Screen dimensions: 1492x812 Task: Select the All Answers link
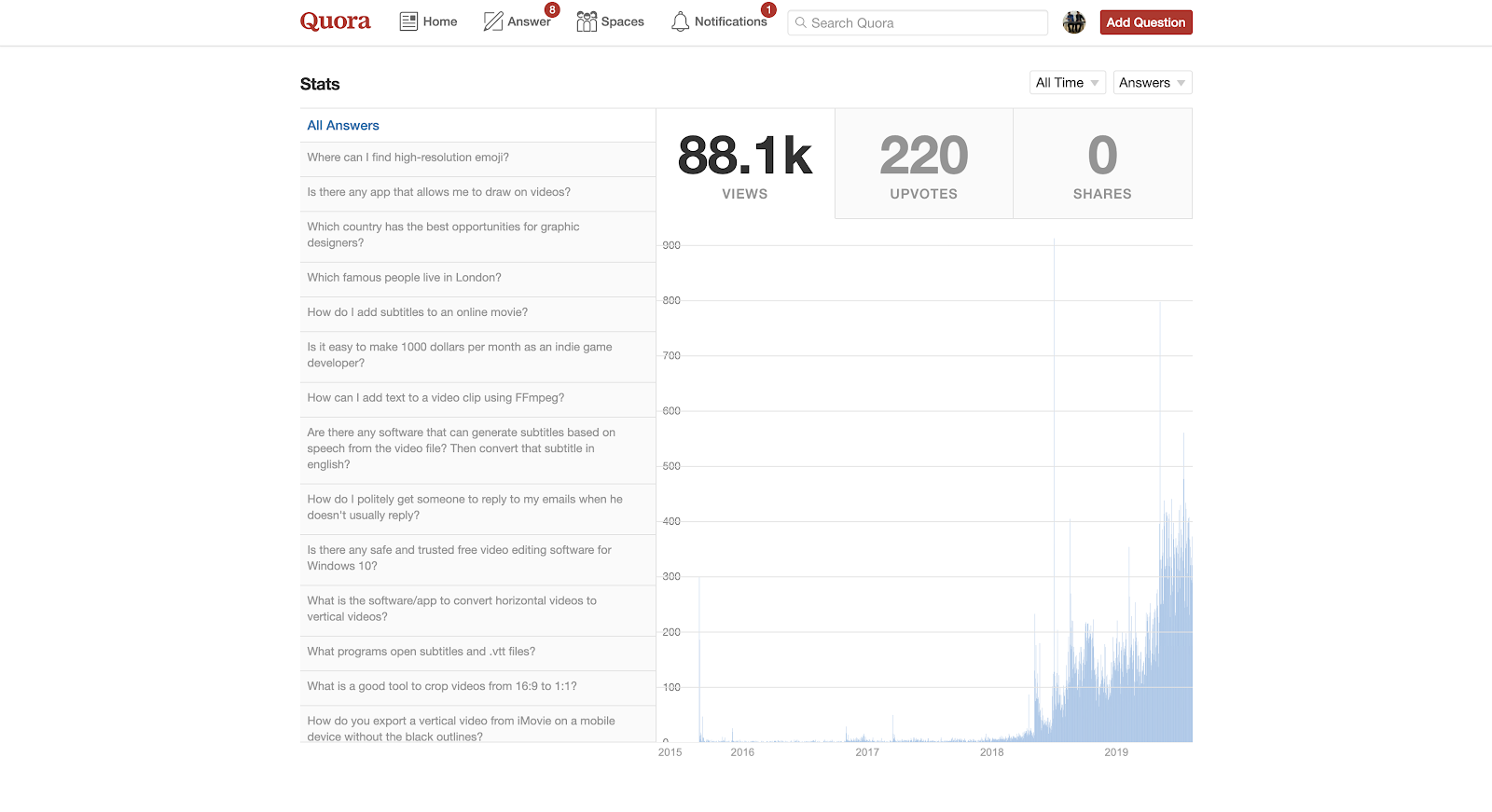(343, 126)
